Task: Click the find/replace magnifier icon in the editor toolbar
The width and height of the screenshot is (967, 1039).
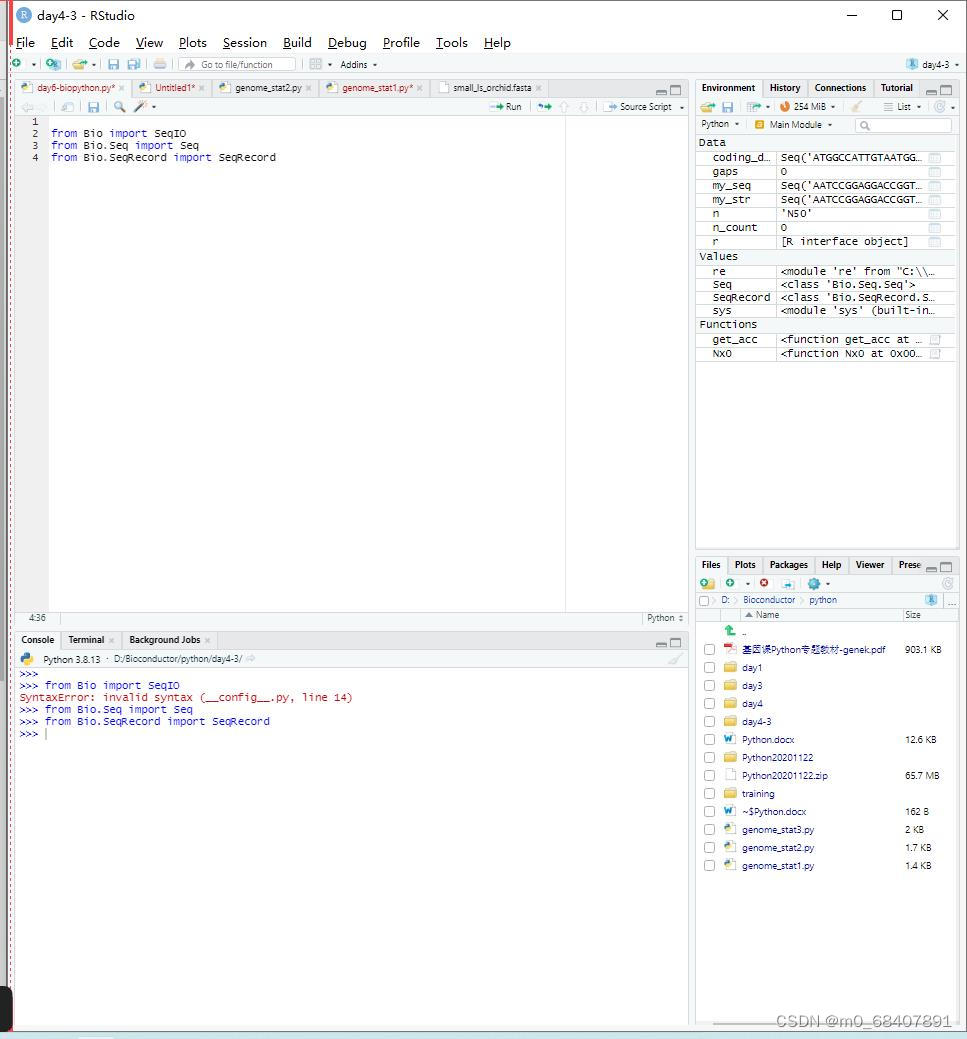Action: coord(119,107)
